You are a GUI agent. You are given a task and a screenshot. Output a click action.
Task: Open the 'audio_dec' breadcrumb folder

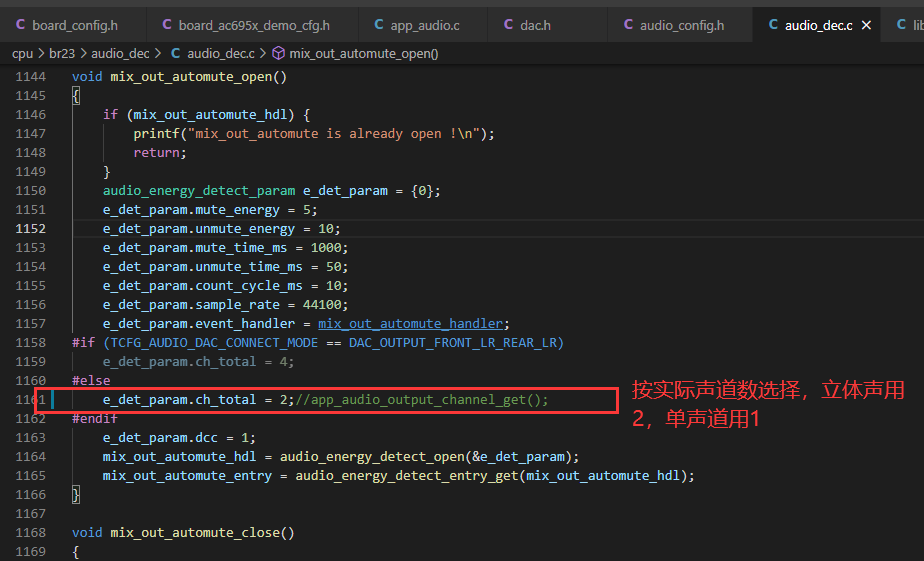(120, 54)
